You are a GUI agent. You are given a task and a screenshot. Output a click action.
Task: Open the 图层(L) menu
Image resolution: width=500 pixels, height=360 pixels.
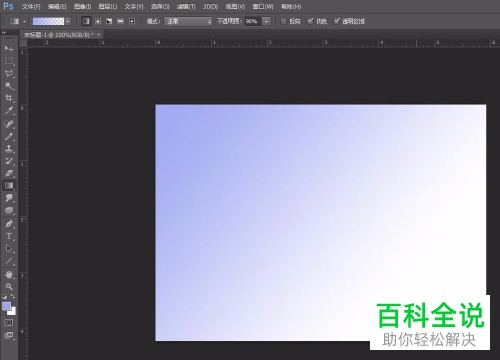(108, 7)
